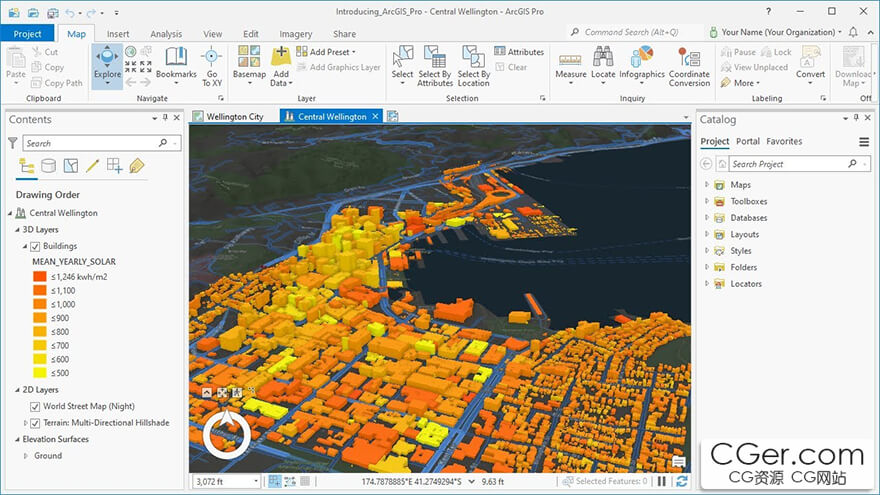This screenshot has height=495, width=880.
Task: Open the Project backstage tab
Action: [28, 34]
